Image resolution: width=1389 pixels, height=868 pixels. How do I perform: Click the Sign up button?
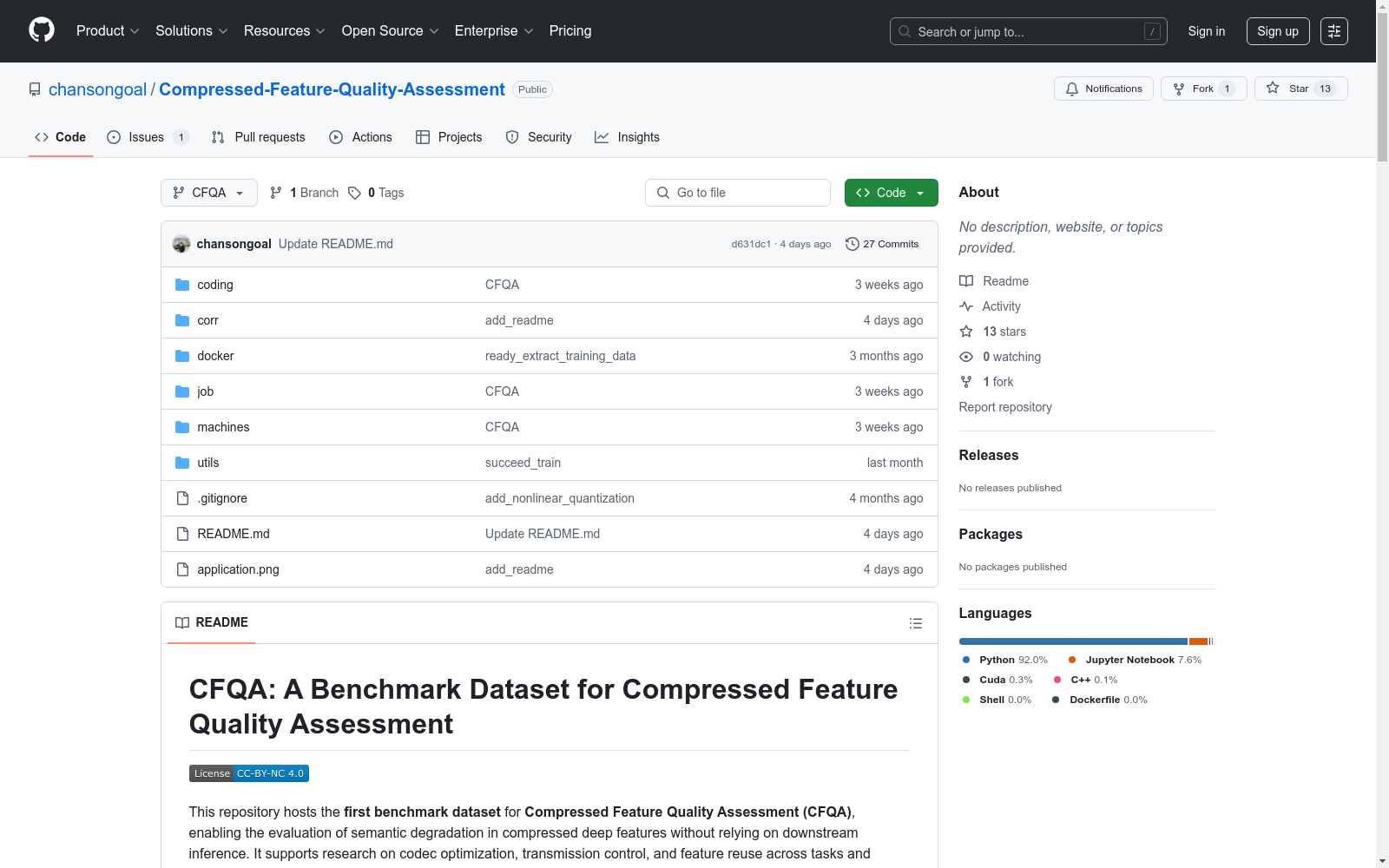click(1278, 31)
